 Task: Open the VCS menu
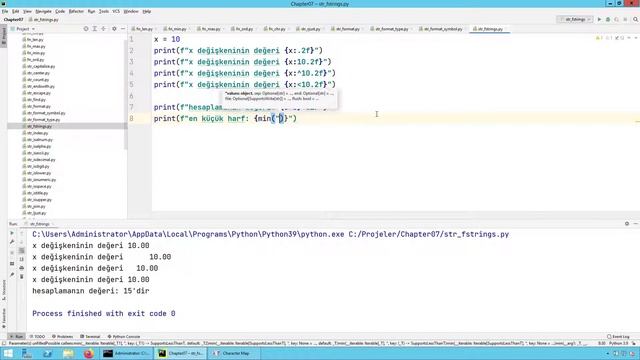tap(116, 11)
